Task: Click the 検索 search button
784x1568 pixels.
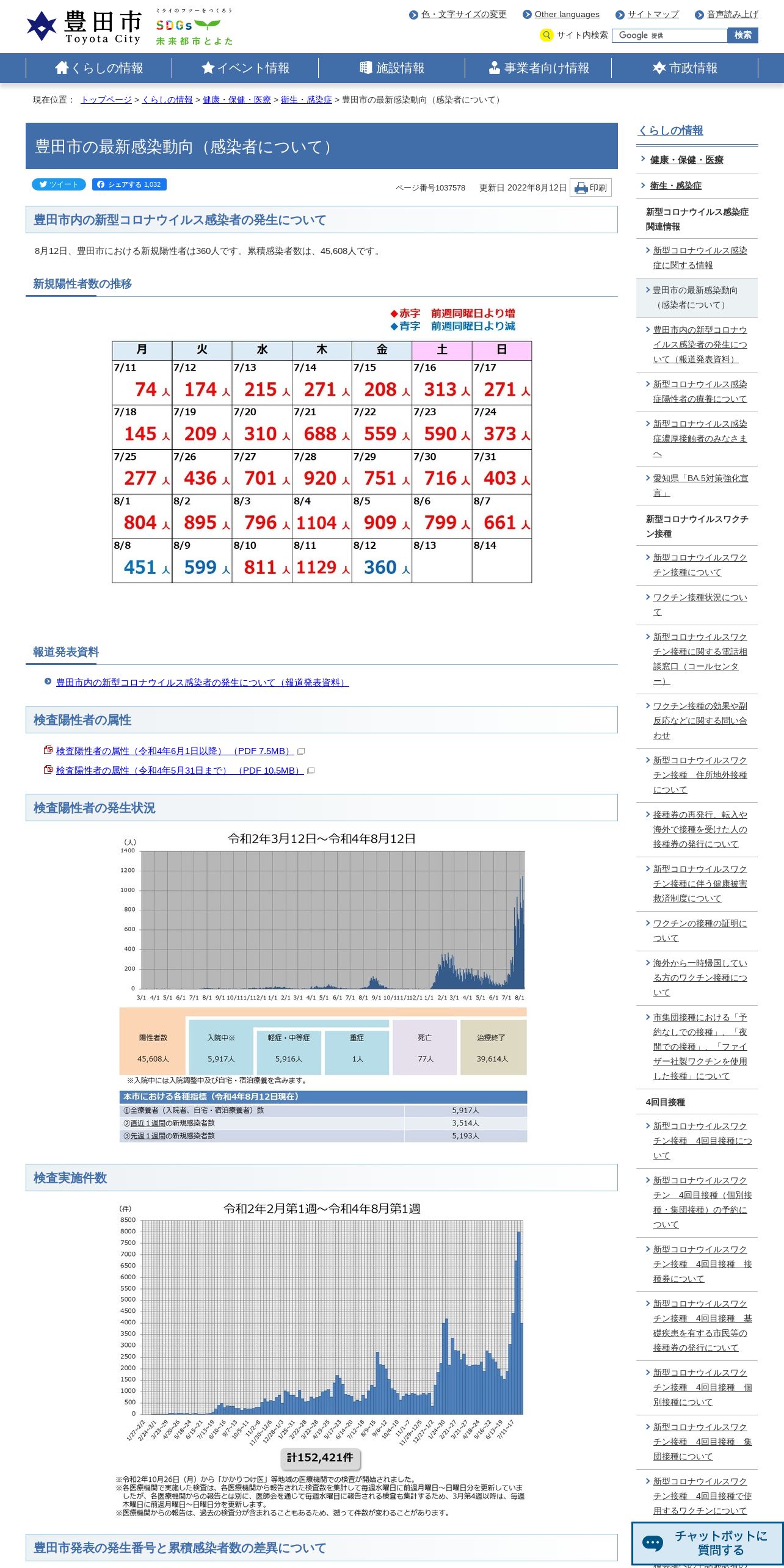Action: tap(743, 35)
